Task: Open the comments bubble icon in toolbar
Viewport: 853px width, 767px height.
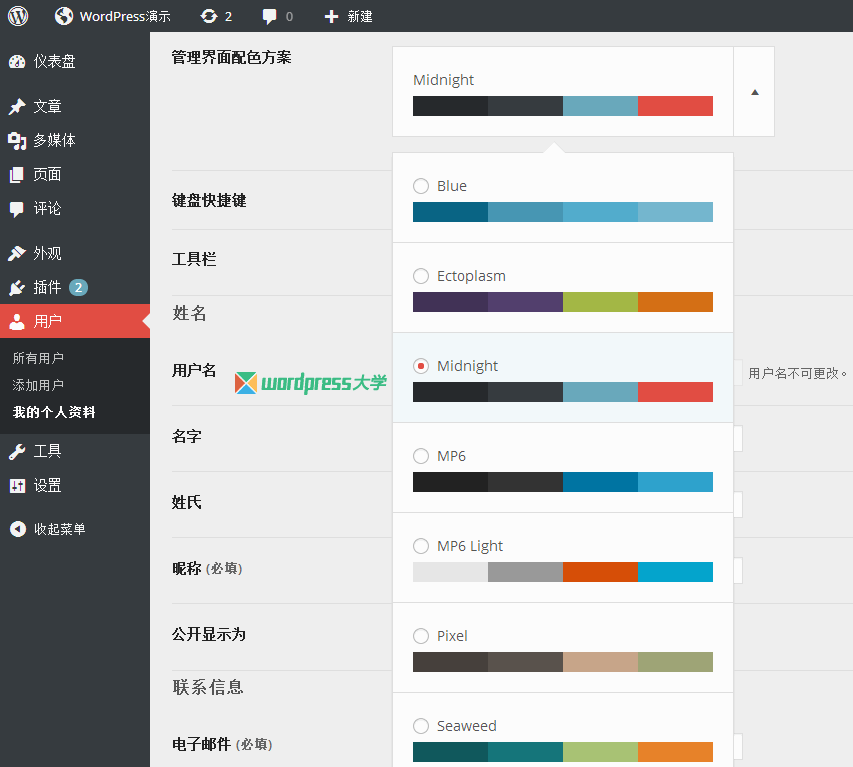Action: 269,16
